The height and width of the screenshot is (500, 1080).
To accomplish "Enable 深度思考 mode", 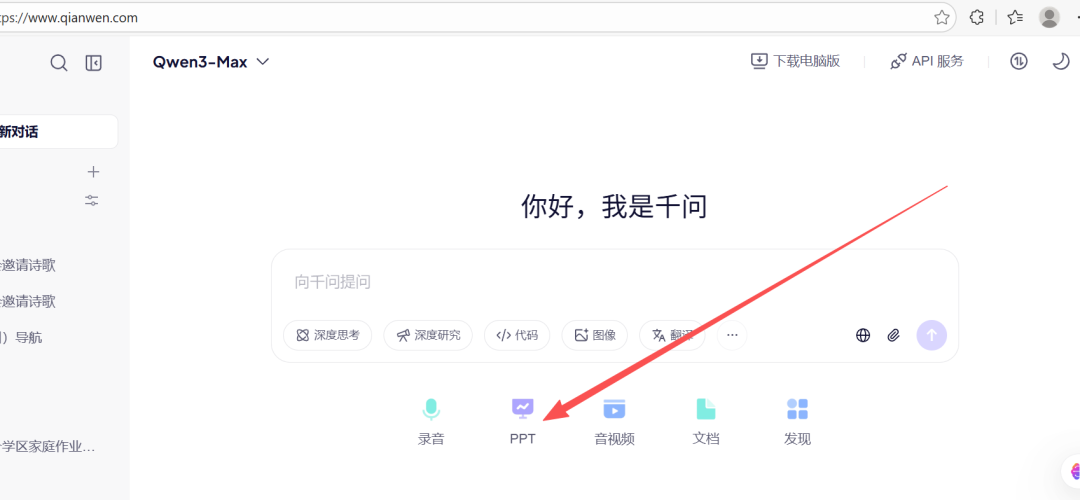I will click(x=327, y=335).
